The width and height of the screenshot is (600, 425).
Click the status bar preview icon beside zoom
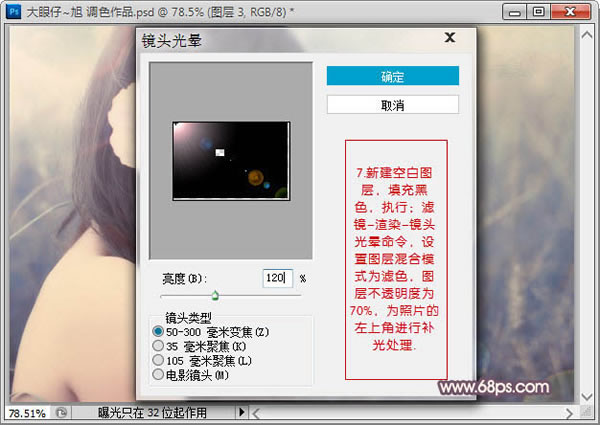coord(63,412)
